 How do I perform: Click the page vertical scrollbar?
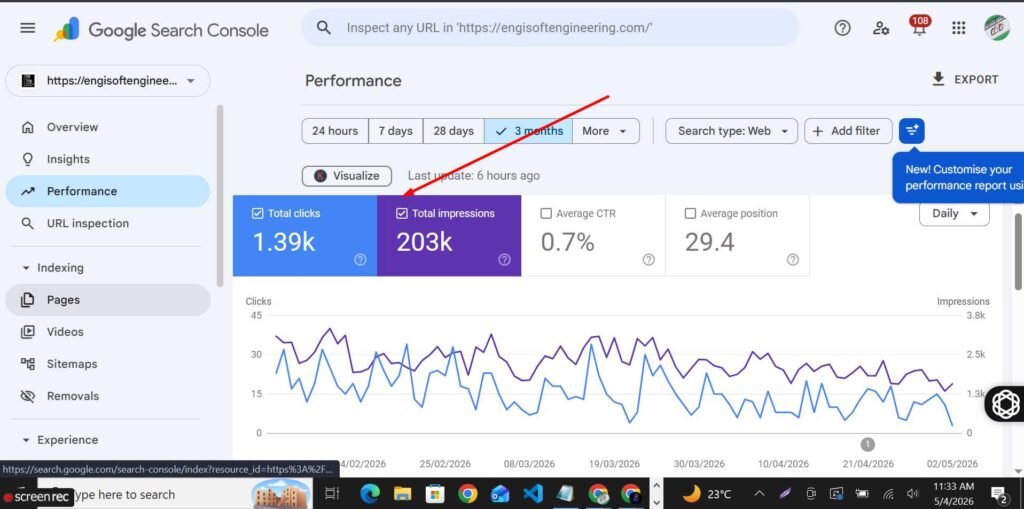pos(1018,252)
